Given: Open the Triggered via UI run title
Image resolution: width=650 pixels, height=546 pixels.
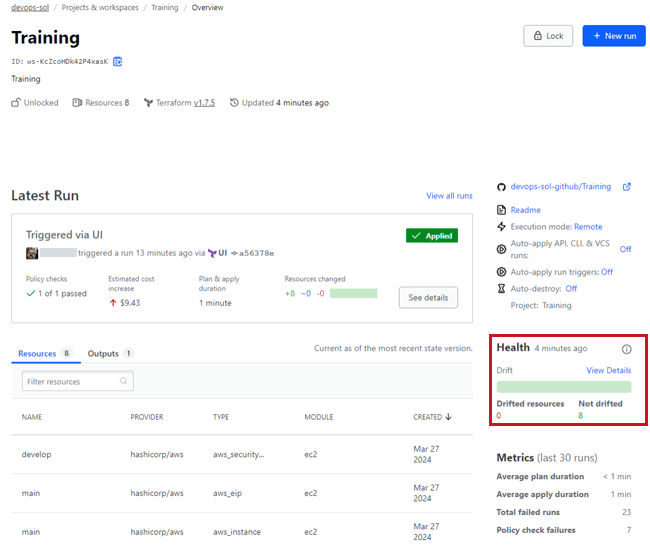Looking at the screenshot, I should 64,235.
